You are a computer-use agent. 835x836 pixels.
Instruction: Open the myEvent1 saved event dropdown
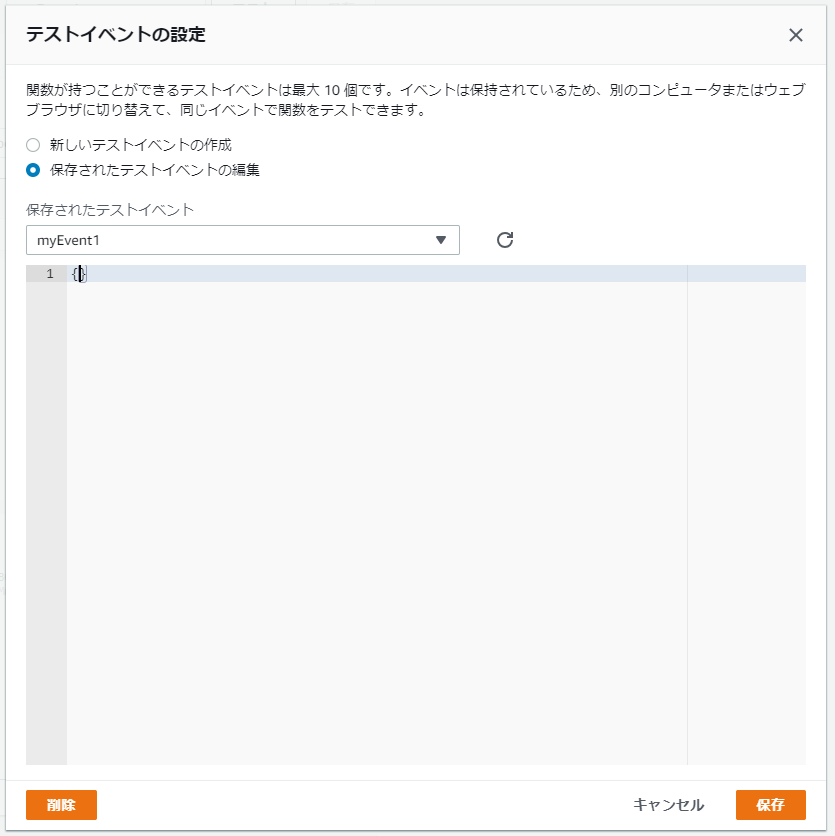pyautogui.click(x=243, y=240)
